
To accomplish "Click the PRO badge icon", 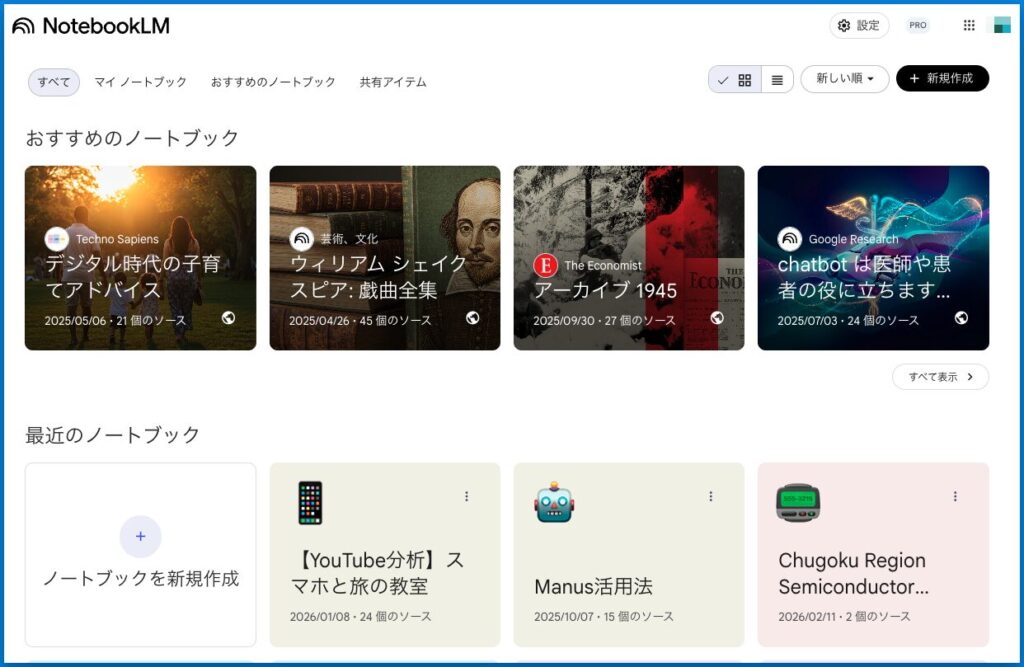I will (917, 26).
